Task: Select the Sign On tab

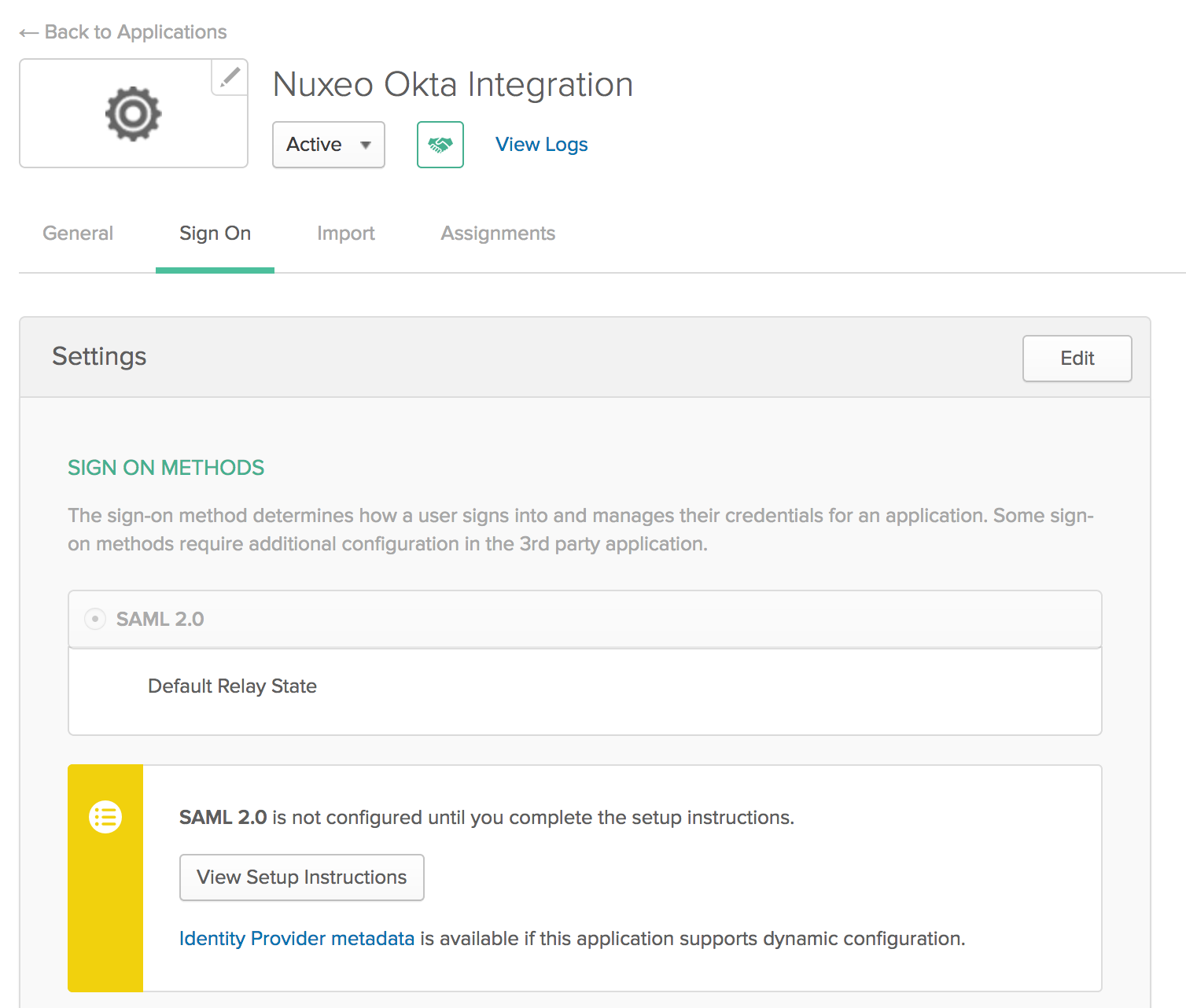Action: 215,234
